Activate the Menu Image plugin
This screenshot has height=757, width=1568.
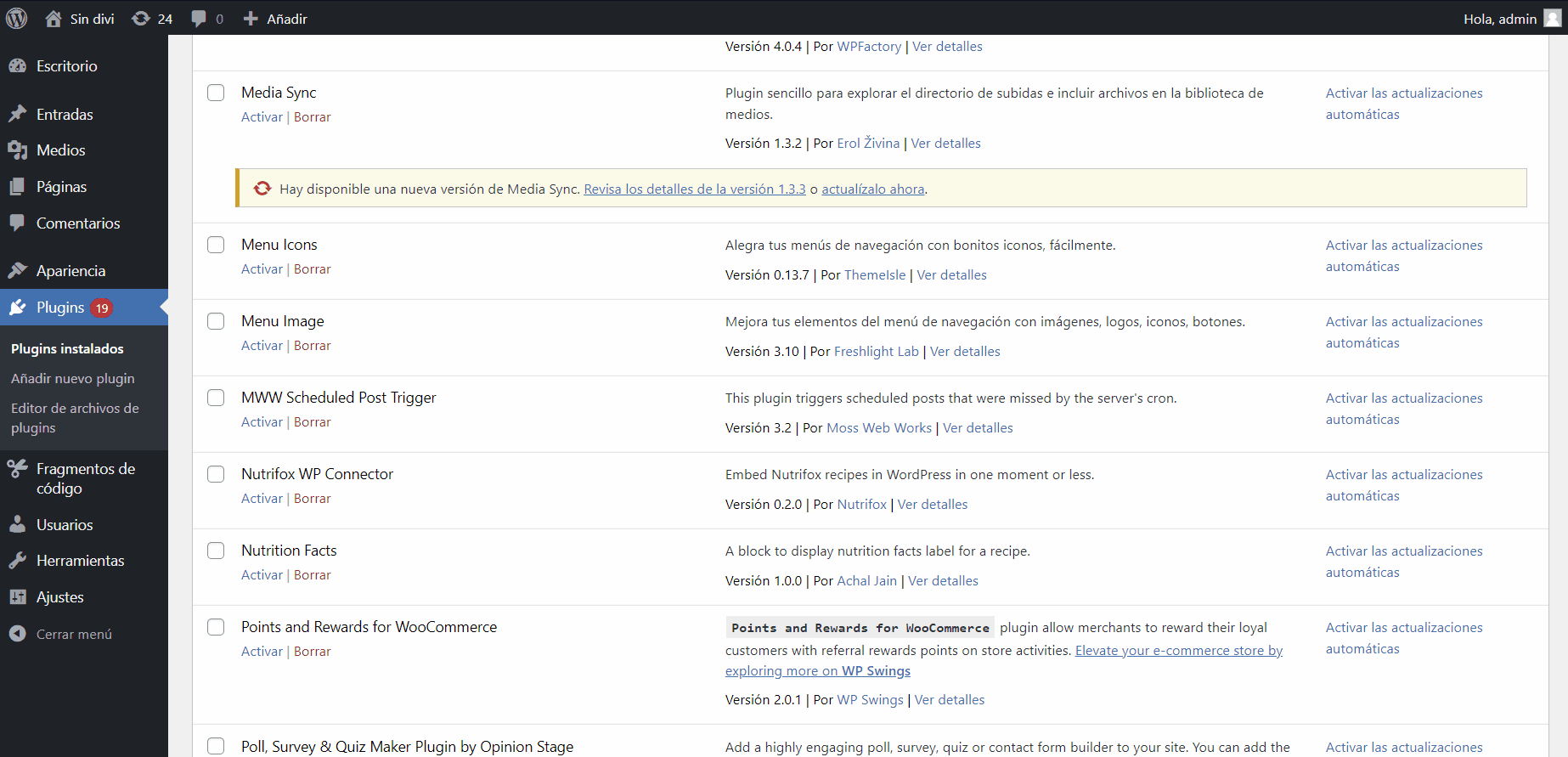[262, 346]
